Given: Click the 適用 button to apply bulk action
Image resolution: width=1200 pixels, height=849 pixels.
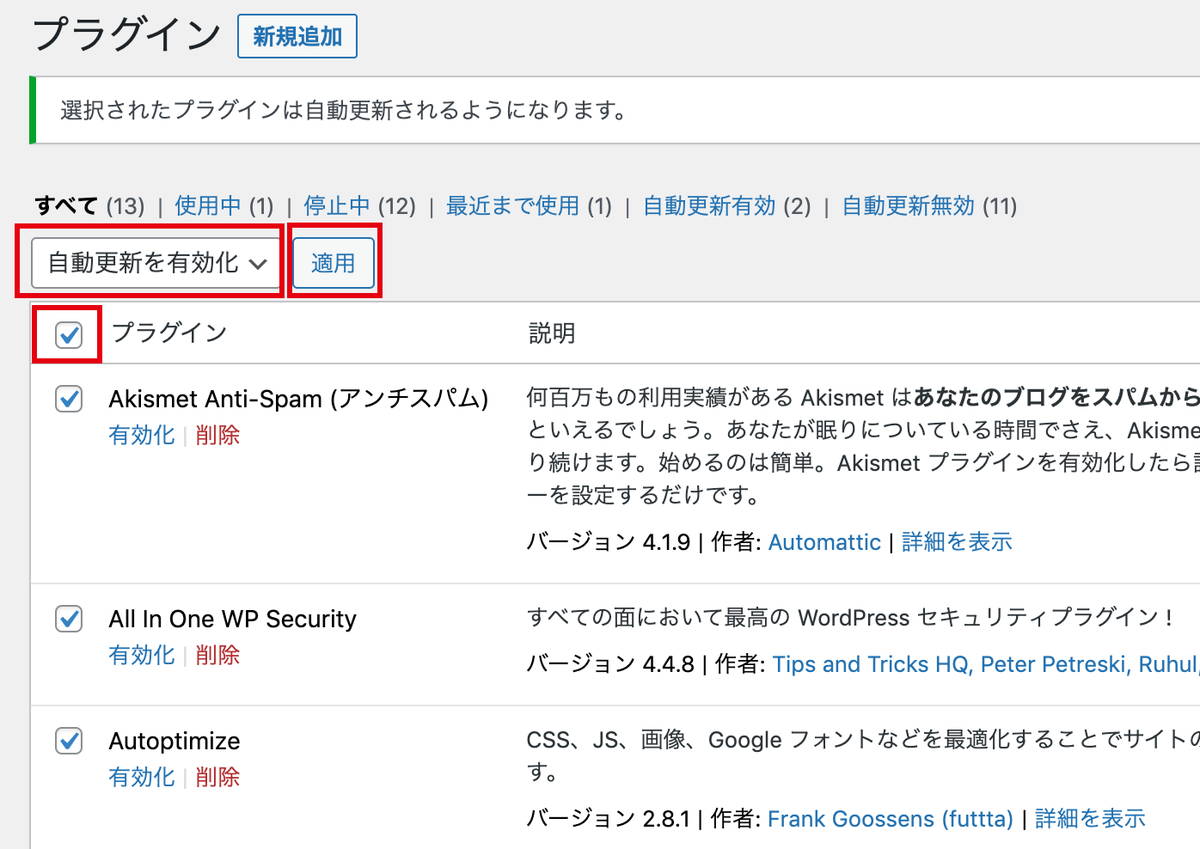Looking at the screenshot, I should click(333, 263).
